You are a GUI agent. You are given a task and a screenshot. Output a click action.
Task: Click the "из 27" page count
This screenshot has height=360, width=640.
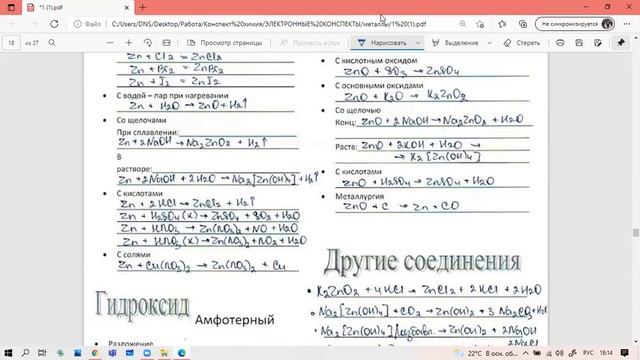pos(32,43)
